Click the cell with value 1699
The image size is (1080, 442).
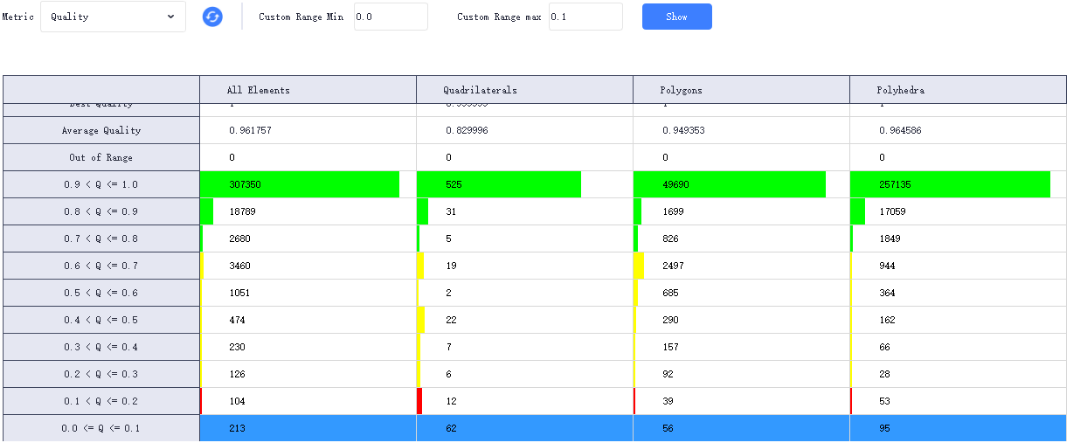741,211
